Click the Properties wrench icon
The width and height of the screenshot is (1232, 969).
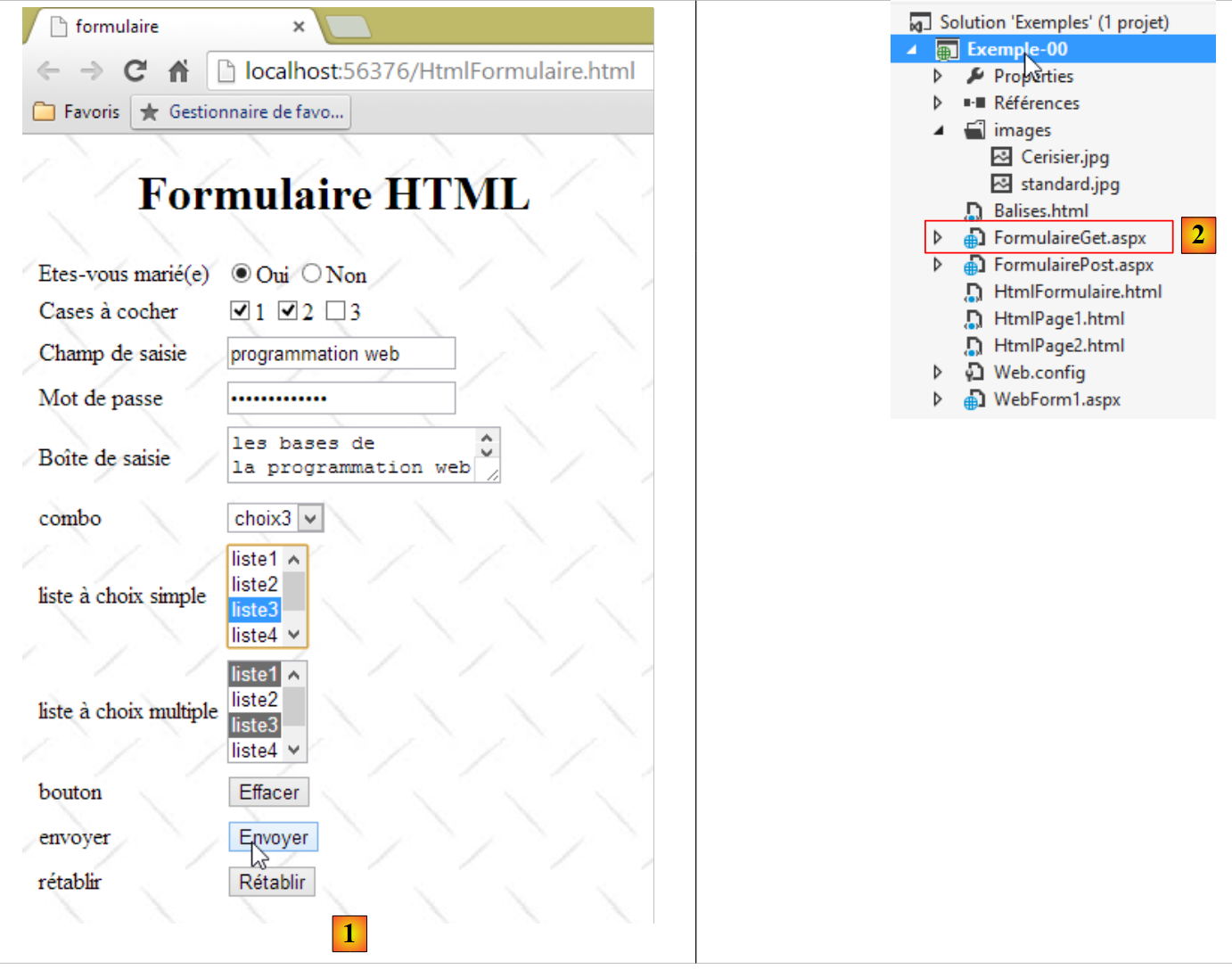tap(975, 76)
